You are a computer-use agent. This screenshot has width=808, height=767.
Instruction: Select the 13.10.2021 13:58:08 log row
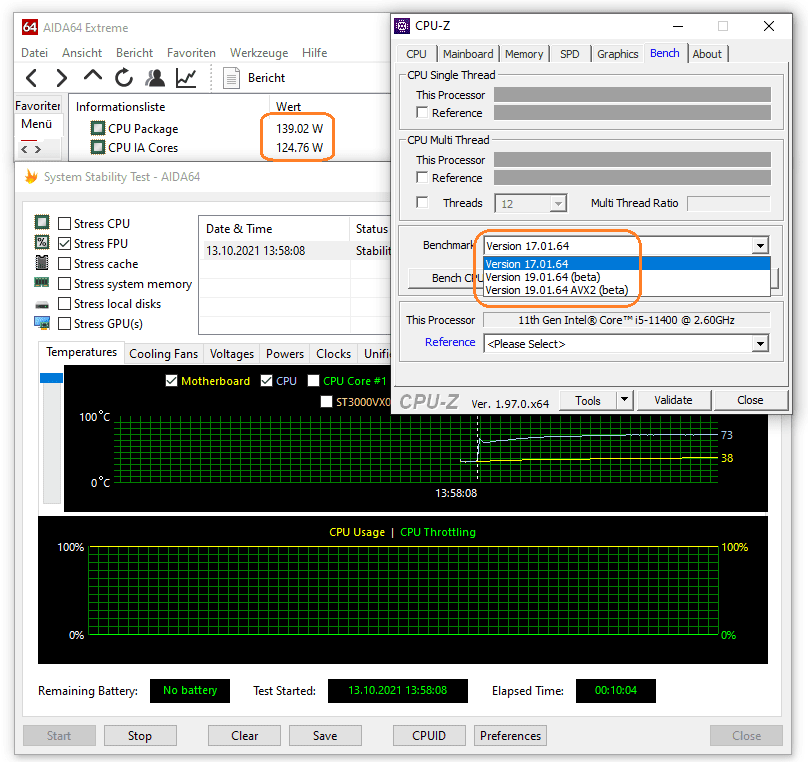297,251
